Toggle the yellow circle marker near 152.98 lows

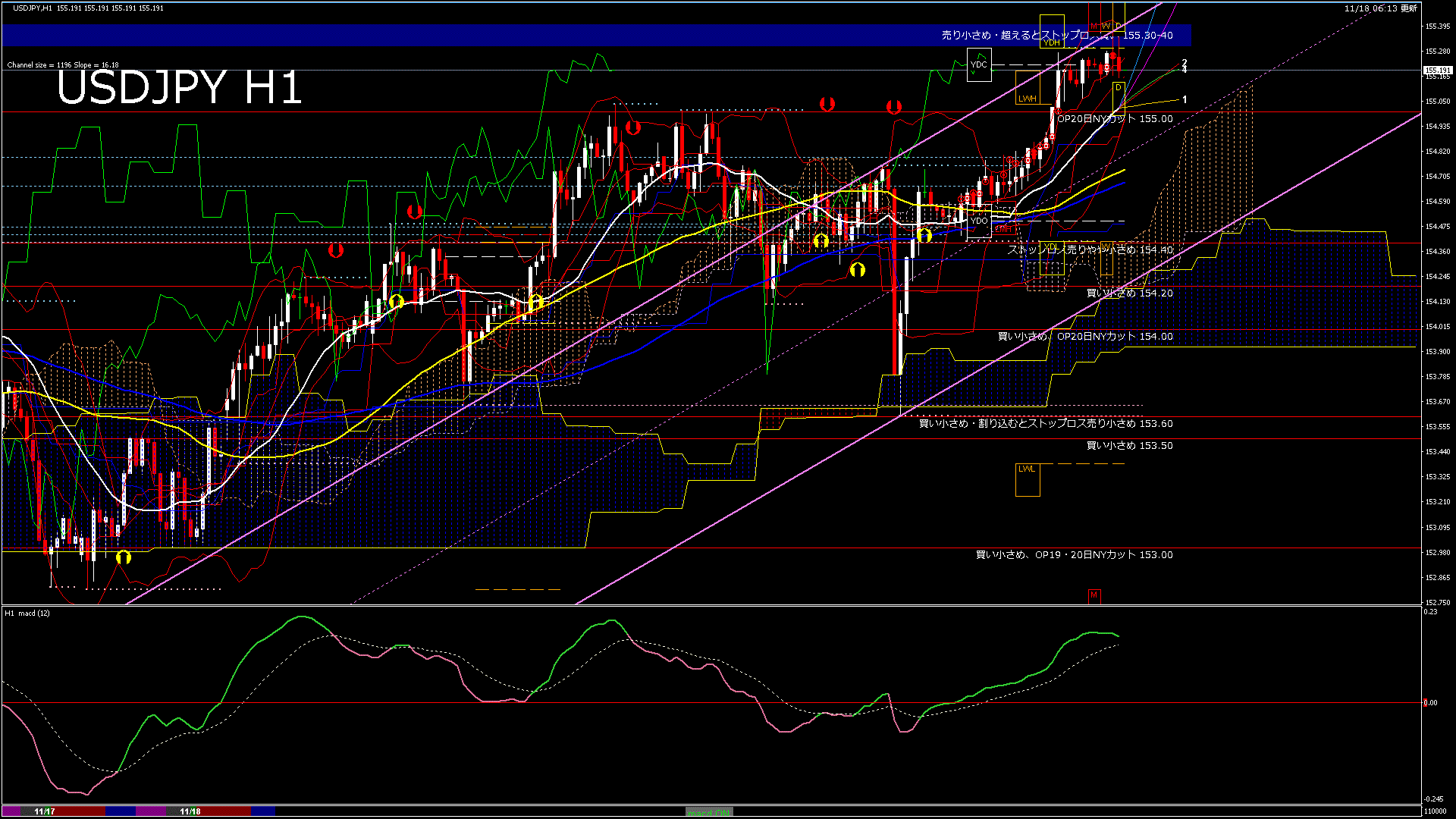[x=124, y=556]
